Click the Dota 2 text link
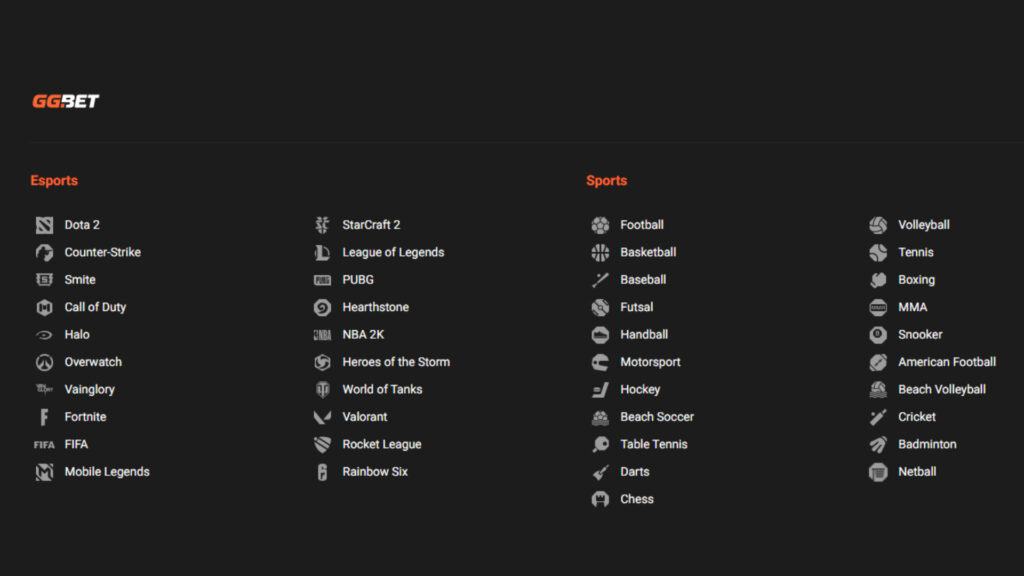The image size is (1024, 576). [82, 225]
